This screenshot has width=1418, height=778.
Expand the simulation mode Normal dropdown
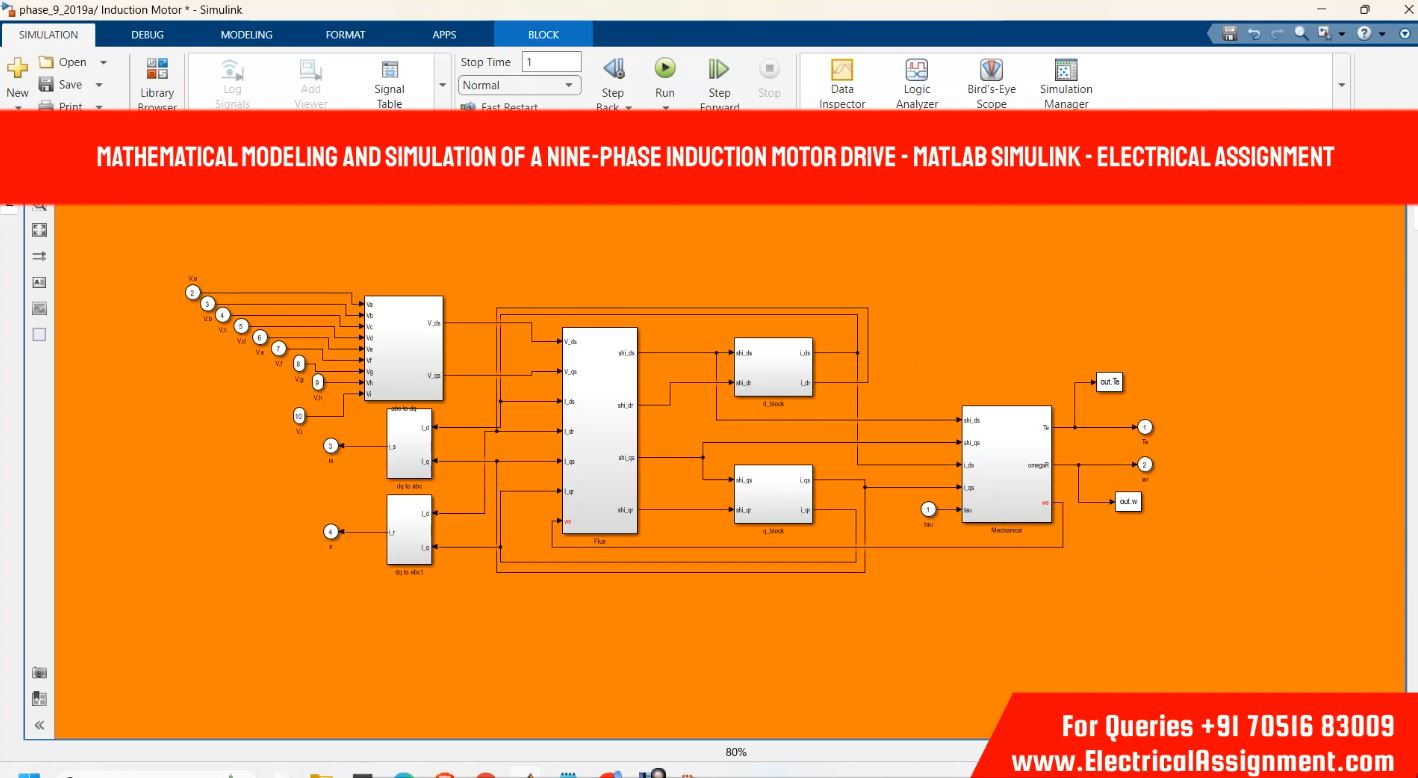tap(570, 86)
